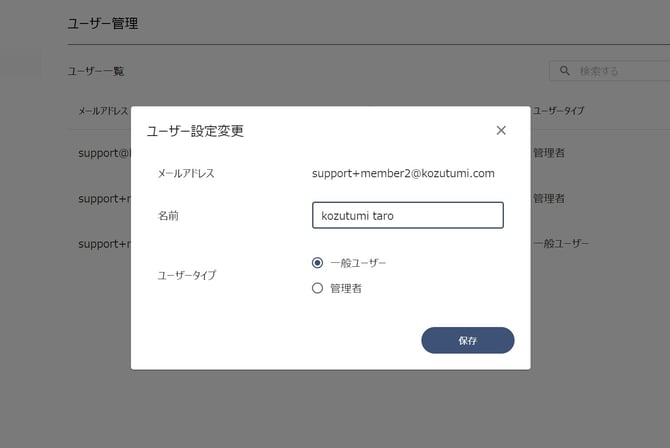Click the magnifying glass search icon
This screenshot has height=448, width=670.
pos(564,71)
